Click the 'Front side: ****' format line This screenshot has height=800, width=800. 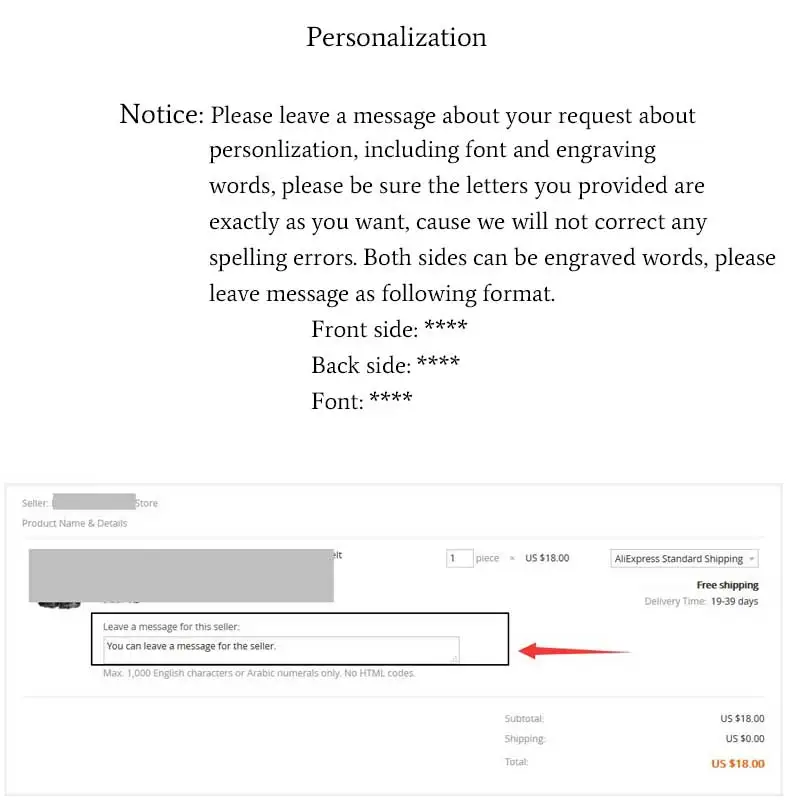pyautogui.click(x=389, y=329)
